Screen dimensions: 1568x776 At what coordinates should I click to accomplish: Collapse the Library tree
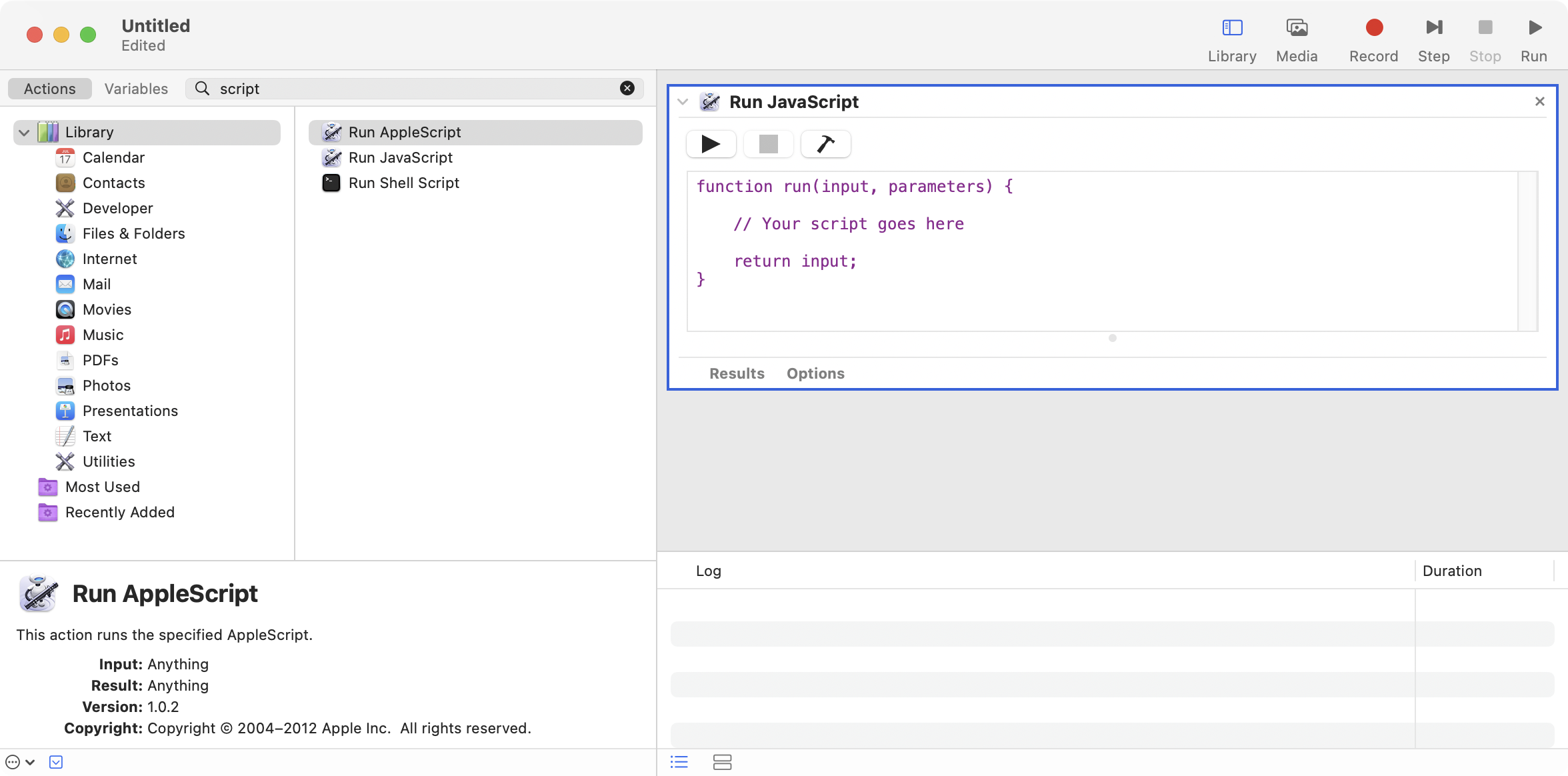[x=24, y=132]
